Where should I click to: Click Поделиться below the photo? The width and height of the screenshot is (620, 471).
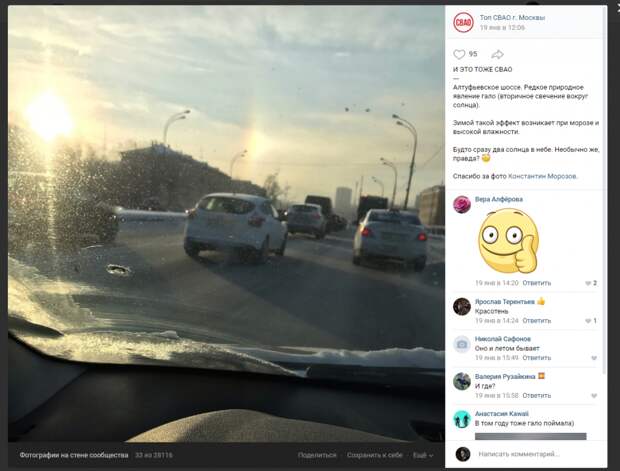click(x=317, y=455)
